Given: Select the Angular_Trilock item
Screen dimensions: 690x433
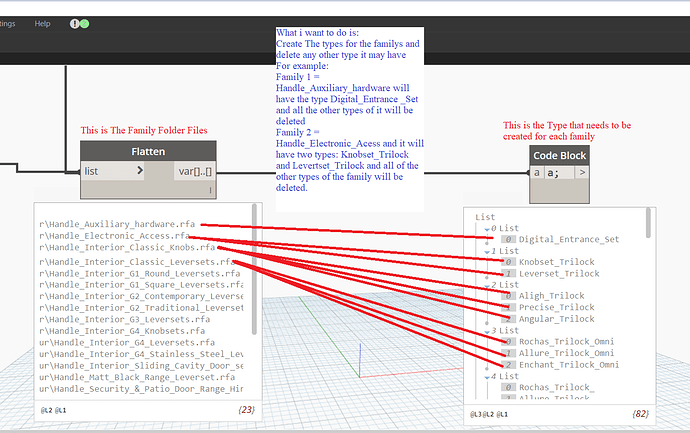Looking at the screenshot, I should 556,319.
